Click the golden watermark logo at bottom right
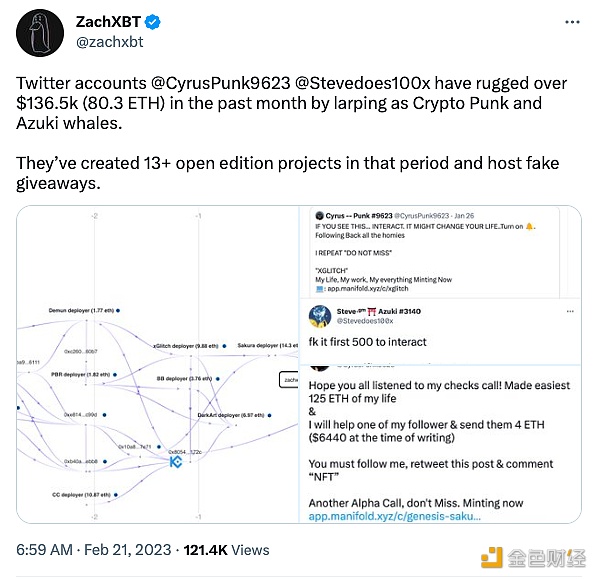 point(492,558)
